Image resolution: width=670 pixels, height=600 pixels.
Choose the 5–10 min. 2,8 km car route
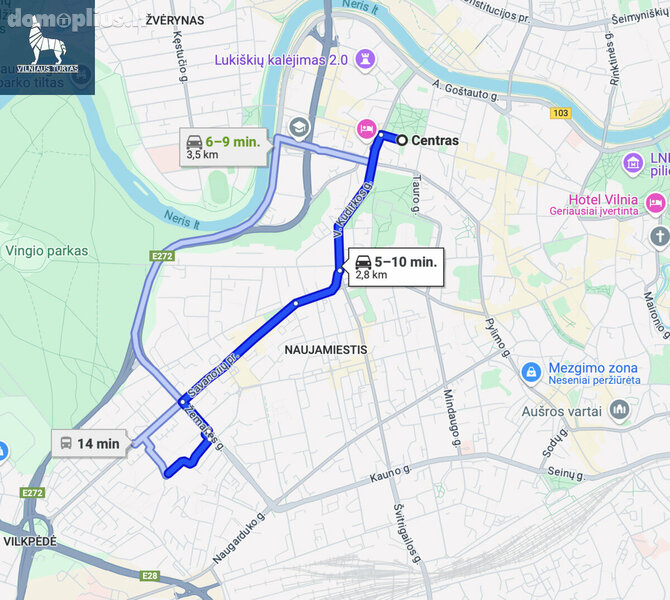(396, 267)
